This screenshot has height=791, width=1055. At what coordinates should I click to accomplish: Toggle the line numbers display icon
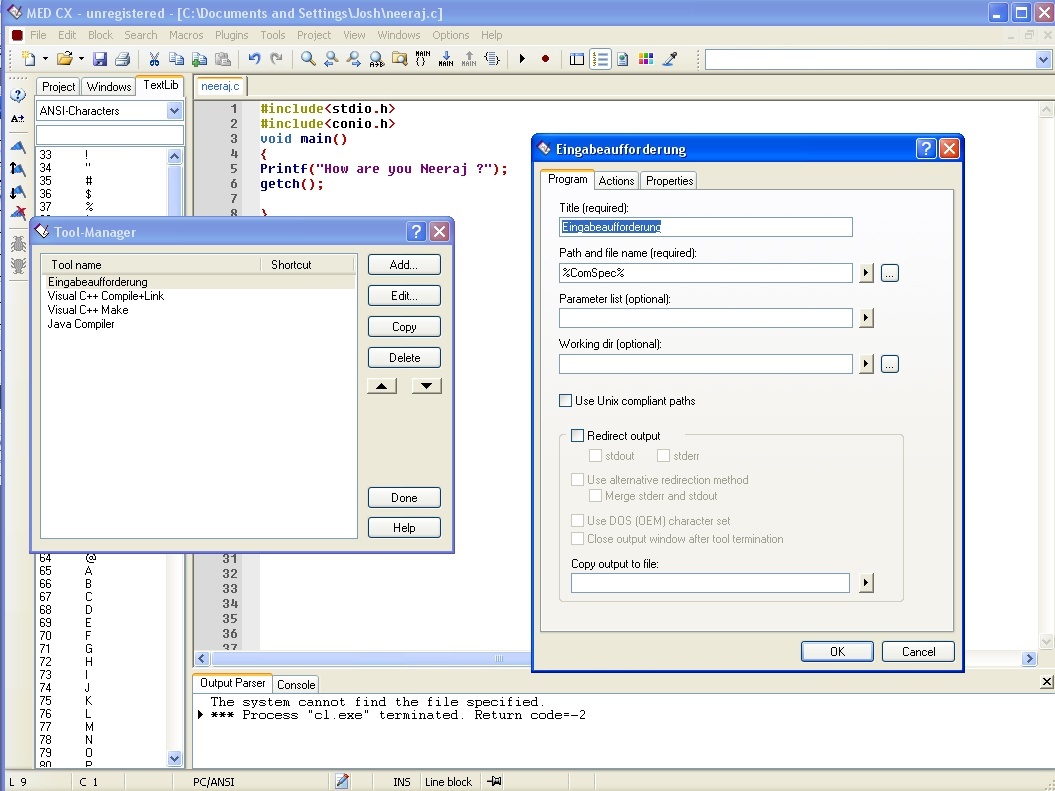tap(600, 59)
